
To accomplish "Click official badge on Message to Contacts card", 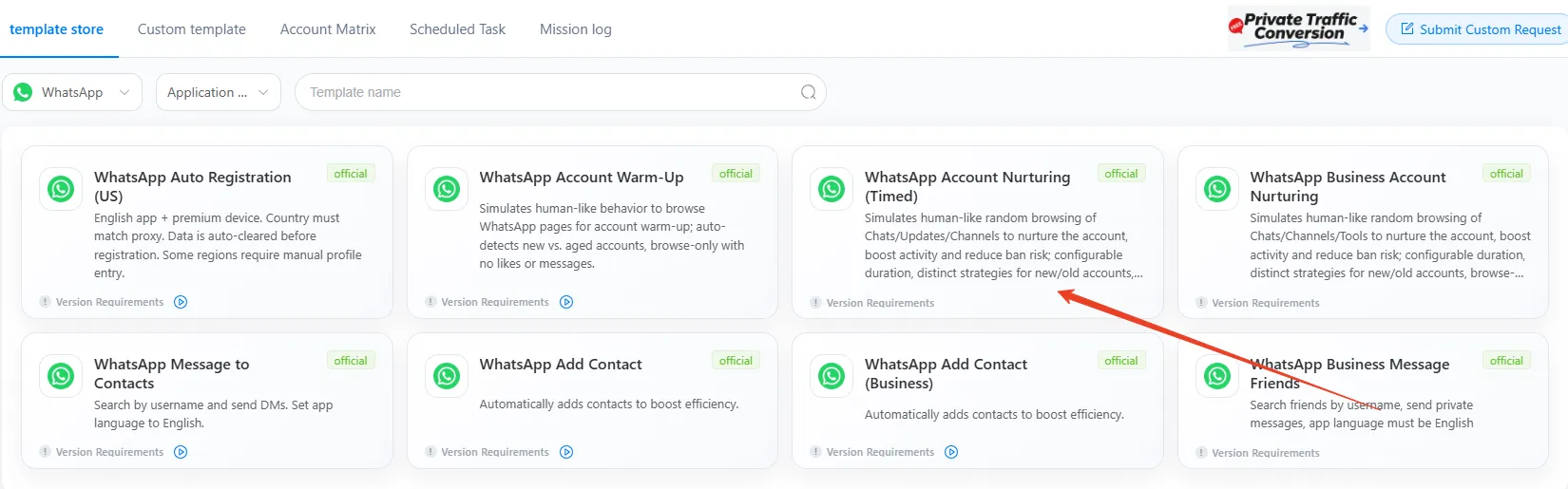I will click(x=351, y=361).
